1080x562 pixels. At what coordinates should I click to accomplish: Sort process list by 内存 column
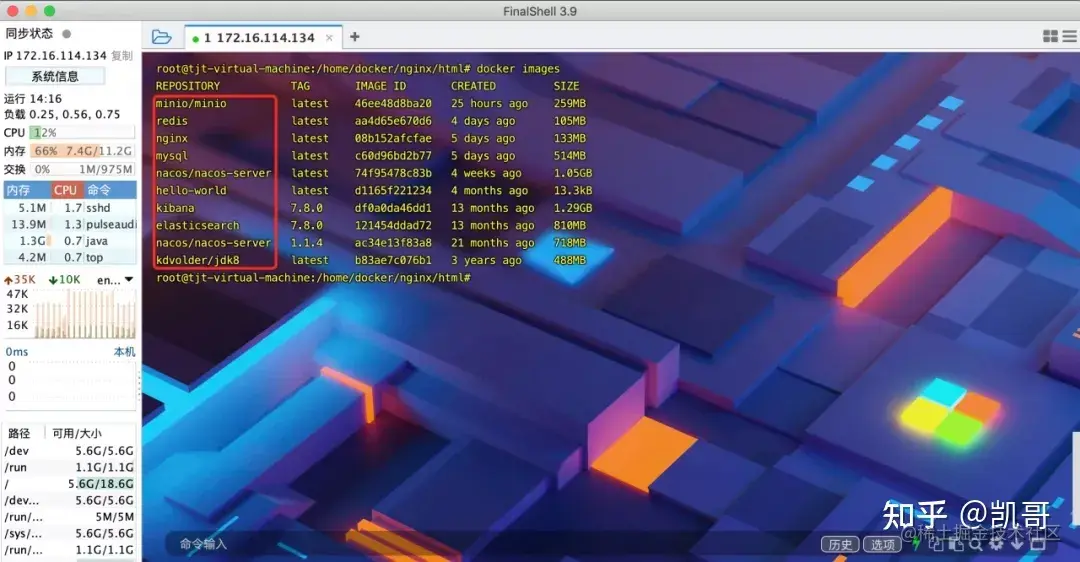[27, 190]
